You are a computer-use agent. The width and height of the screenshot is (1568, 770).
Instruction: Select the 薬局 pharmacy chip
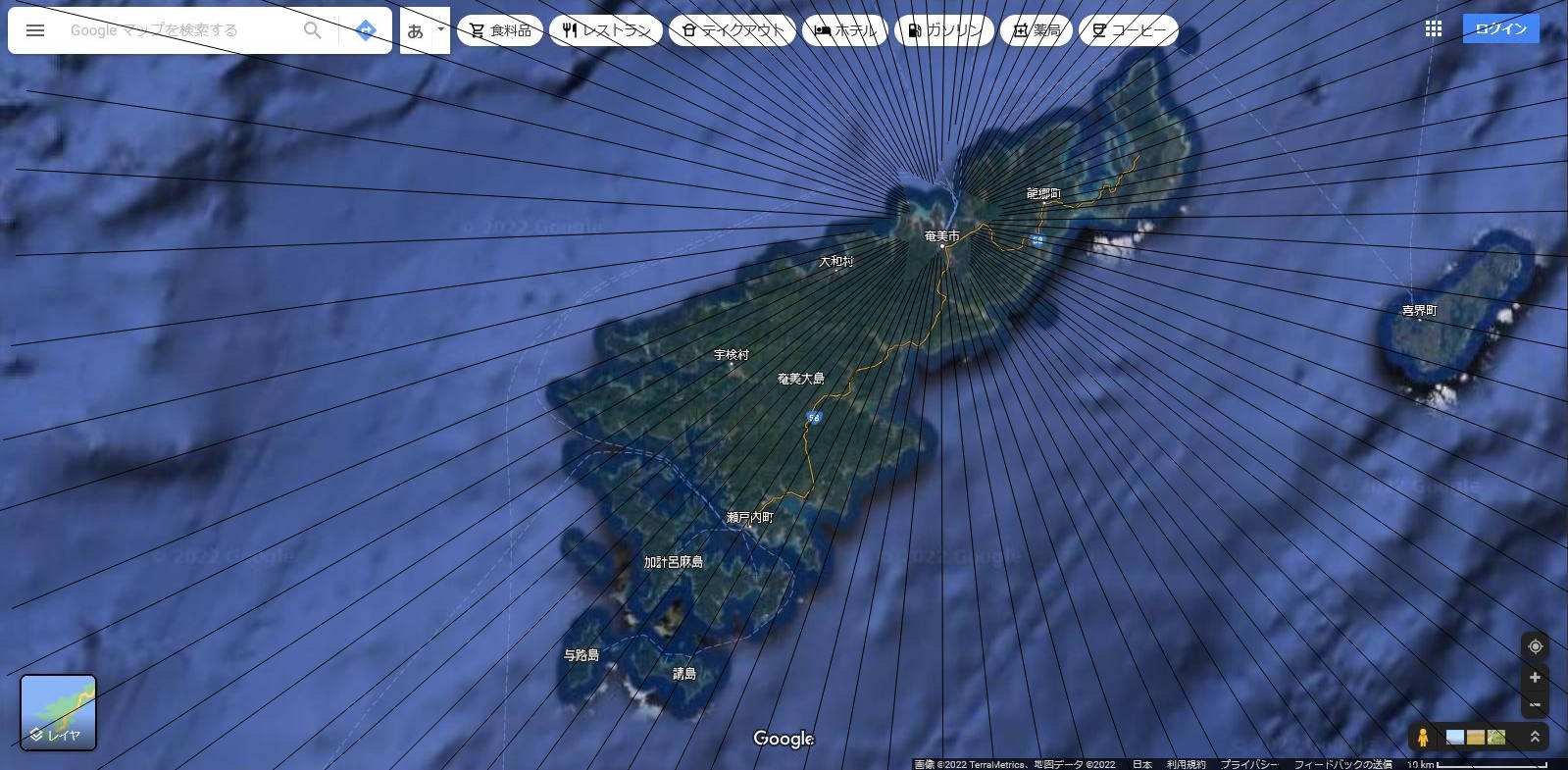1037,30
